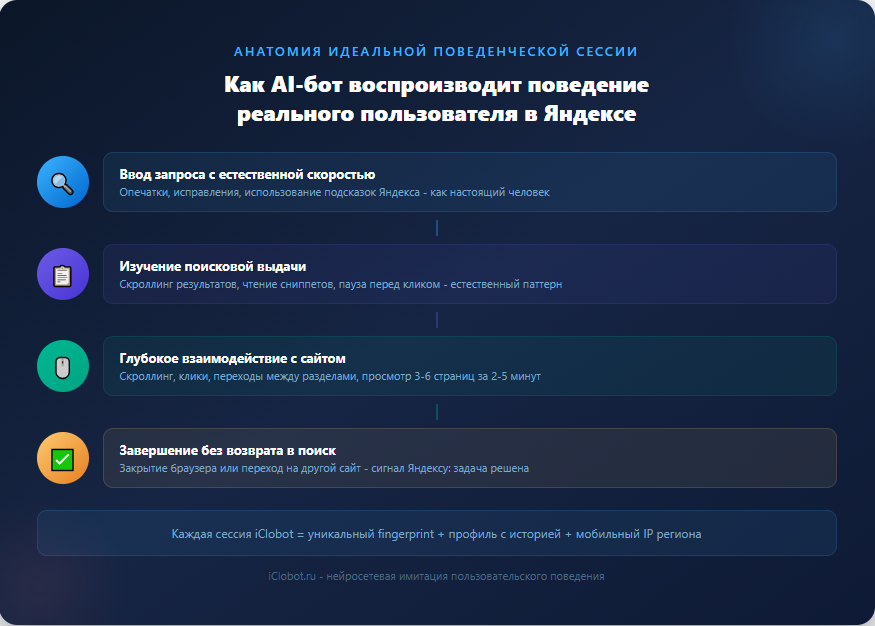This screenshot has height=626, width=875.
Task: Click the 'АНАТОМИЯ ИДЕАЛЬНОЙ ПОВЕДЕНЧЕСКОЙ СЕССИИ' subtitle
Action: [x=436, y=51]
